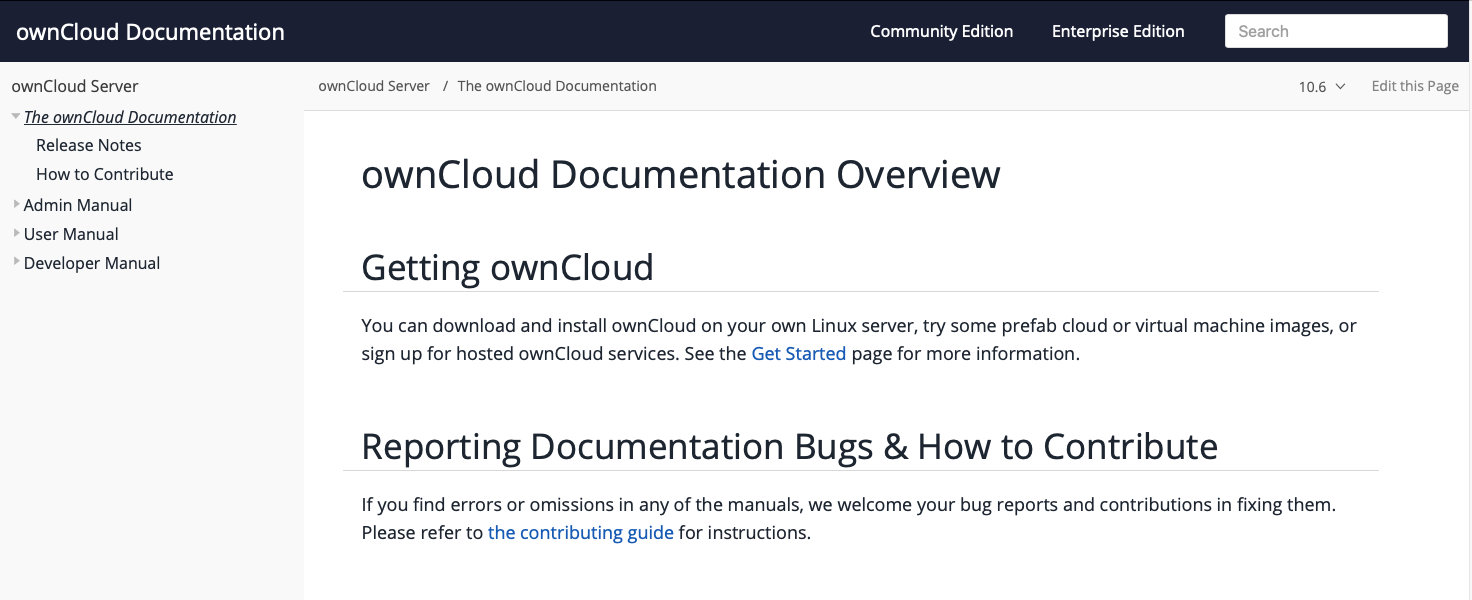
Task: Open the Community Edition section
Action: tap(941, 31)
